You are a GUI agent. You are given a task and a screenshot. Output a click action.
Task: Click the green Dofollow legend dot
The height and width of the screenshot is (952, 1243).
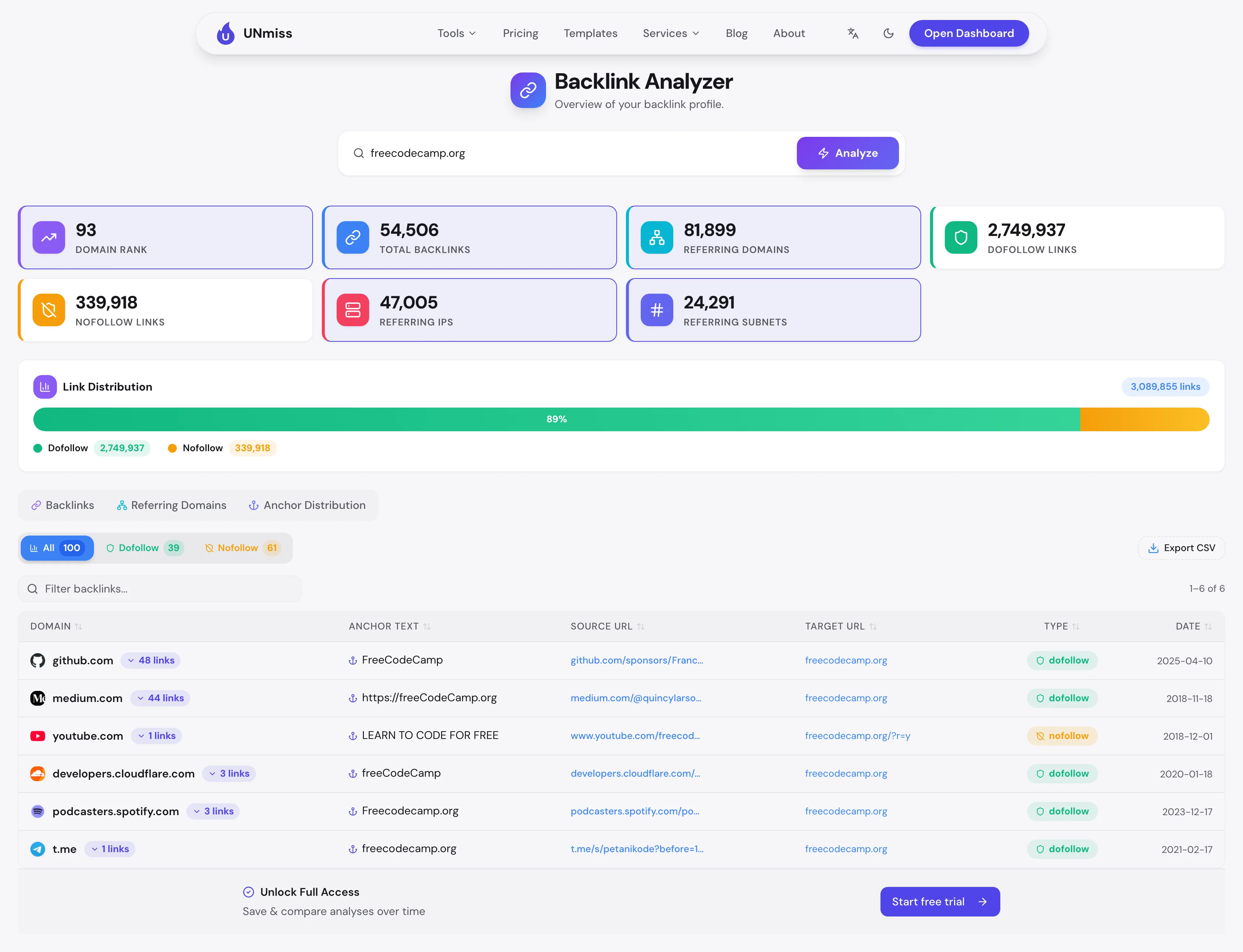coord(38,448)
